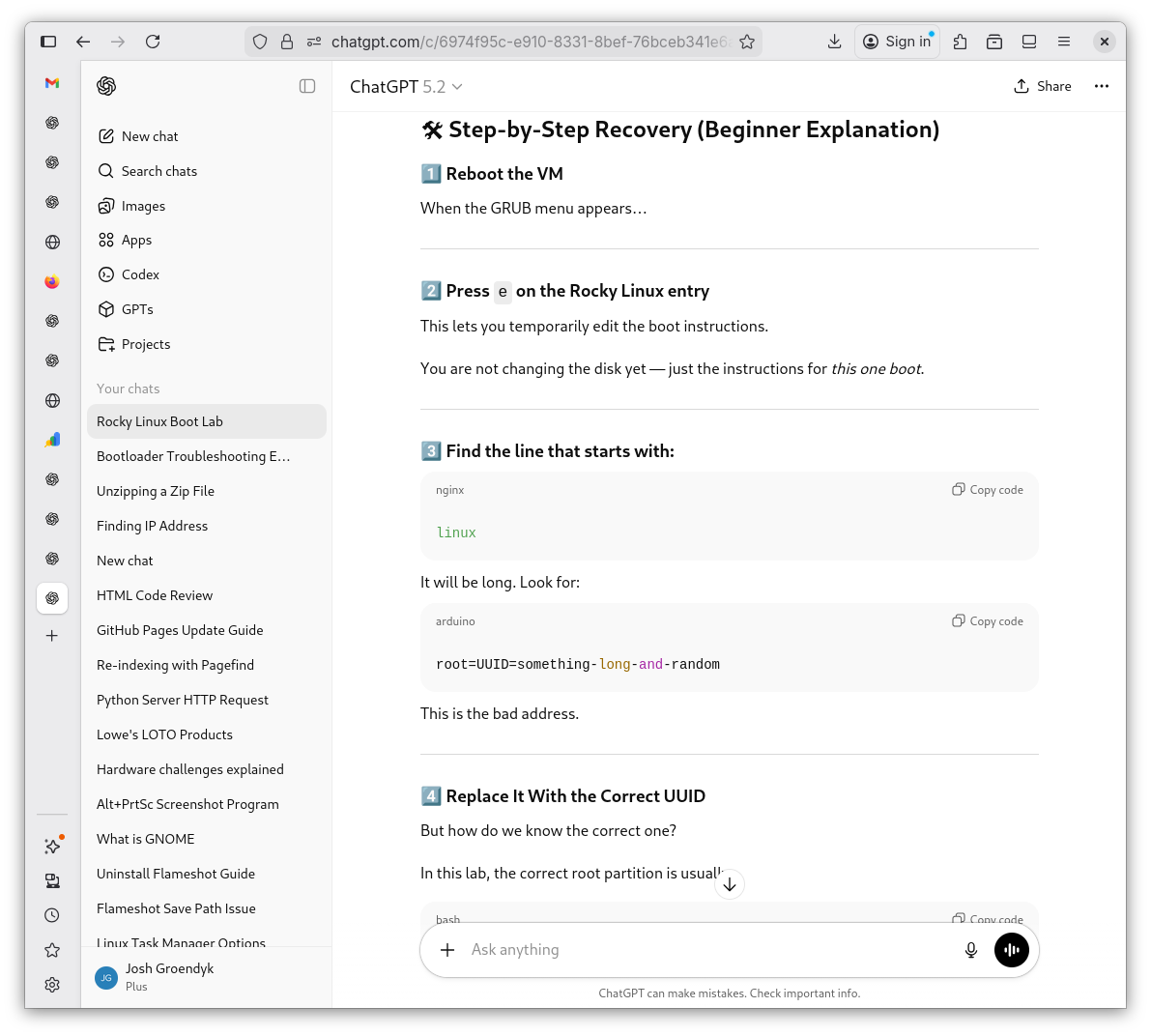Screen dimensions: 1151x1036
Task: Copy code from the linux code block
Action: coord(988,490)
